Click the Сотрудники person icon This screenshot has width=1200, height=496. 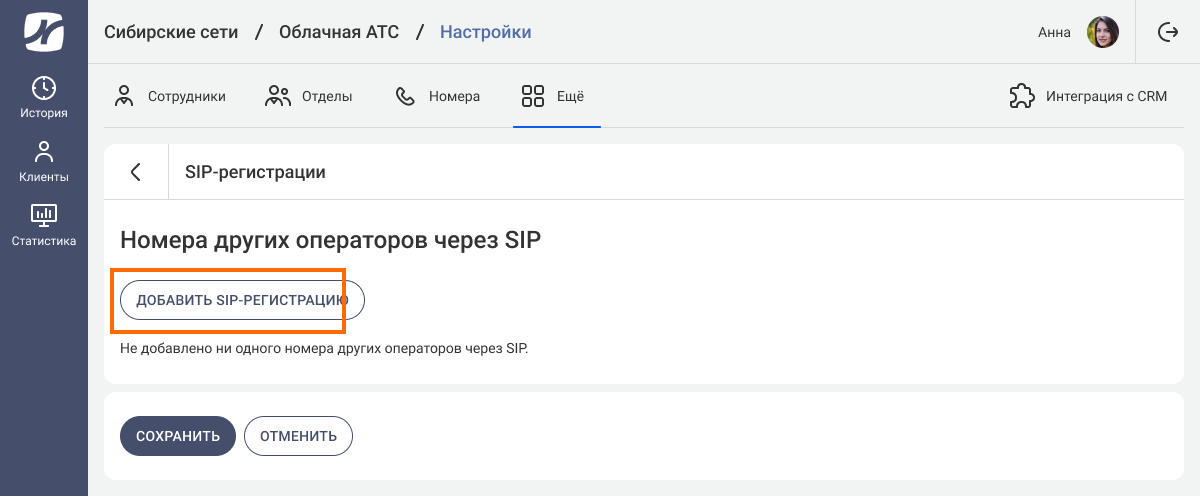(x=124, y=96)
